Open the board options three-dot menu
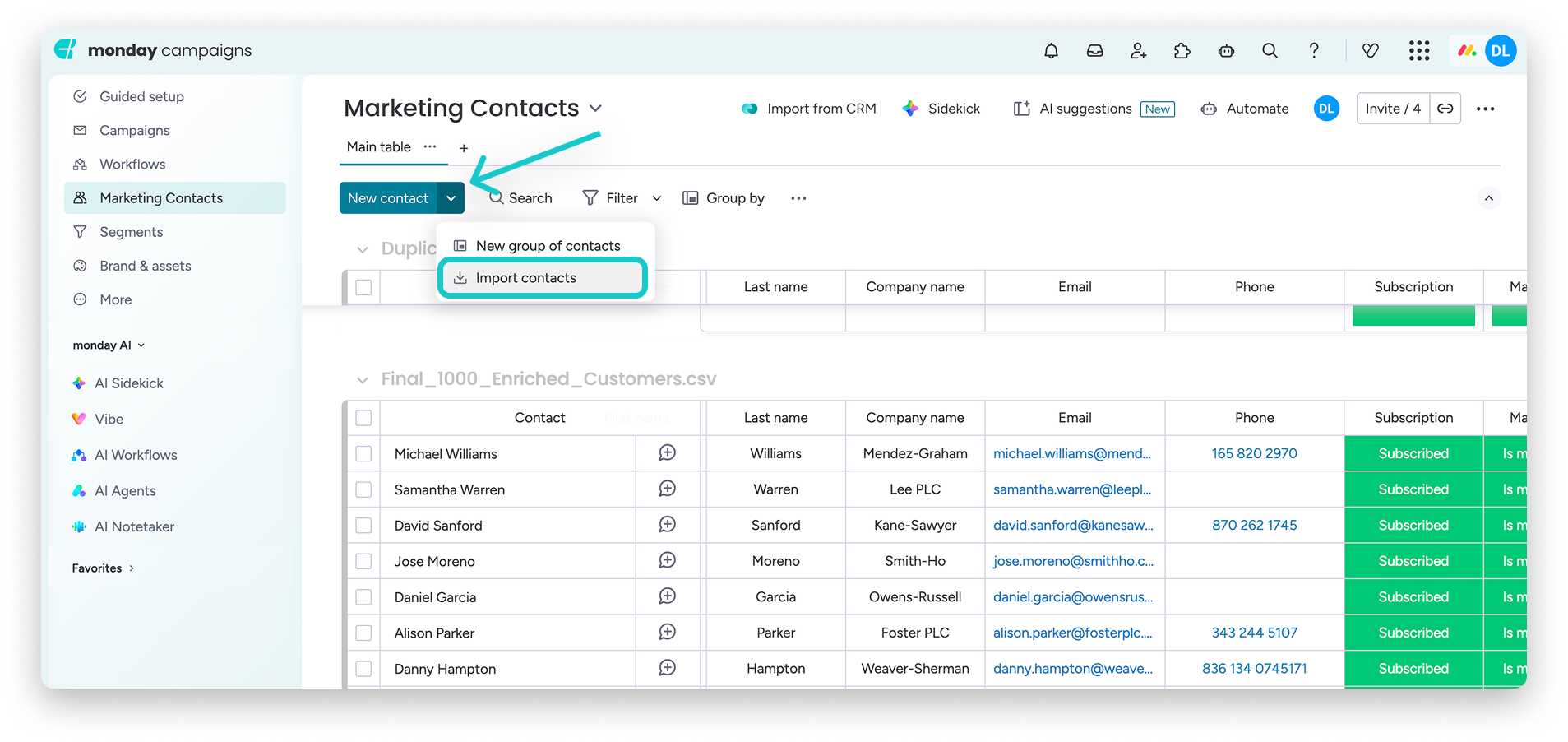Image resolution: width=1568 pixels, height=742 pixels. point(1485,109)
